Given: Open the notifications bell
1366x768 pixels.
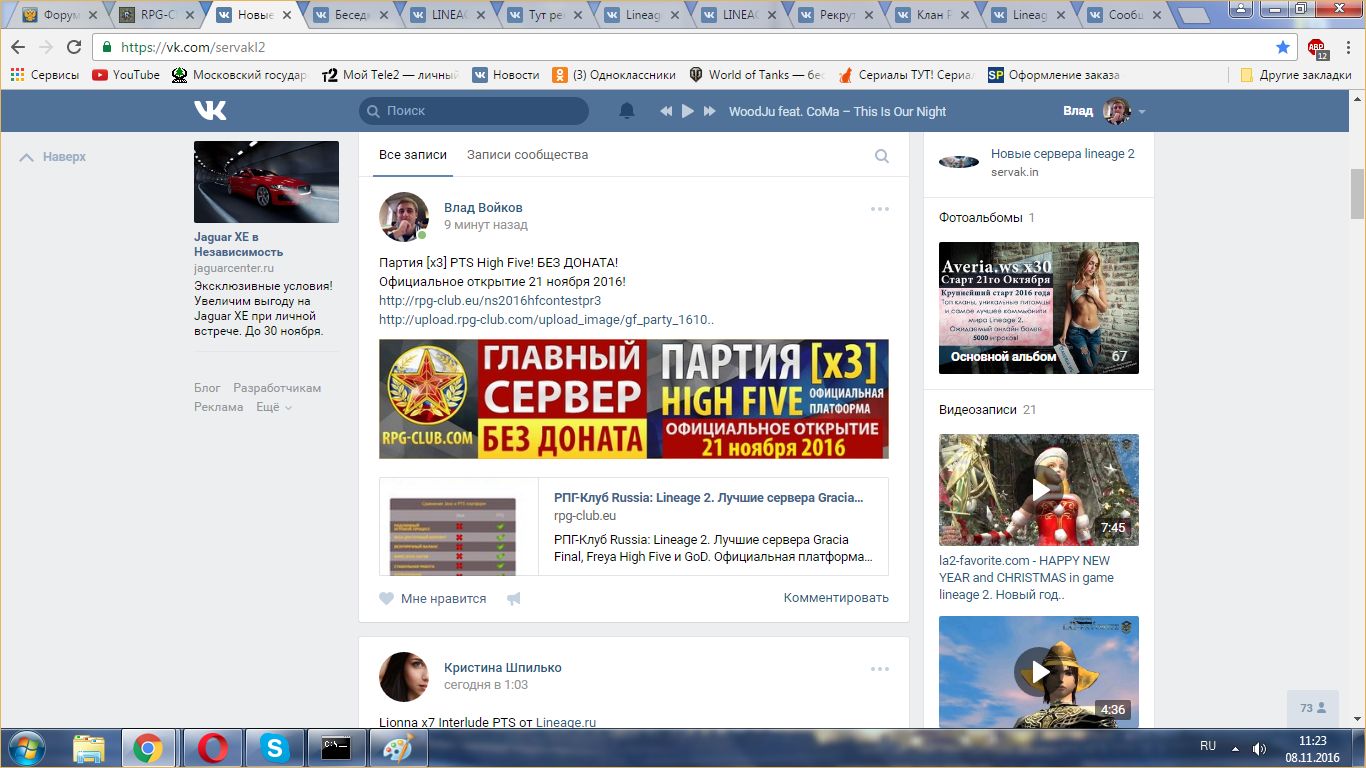Looking at the screenshot, I should [627, 111].
